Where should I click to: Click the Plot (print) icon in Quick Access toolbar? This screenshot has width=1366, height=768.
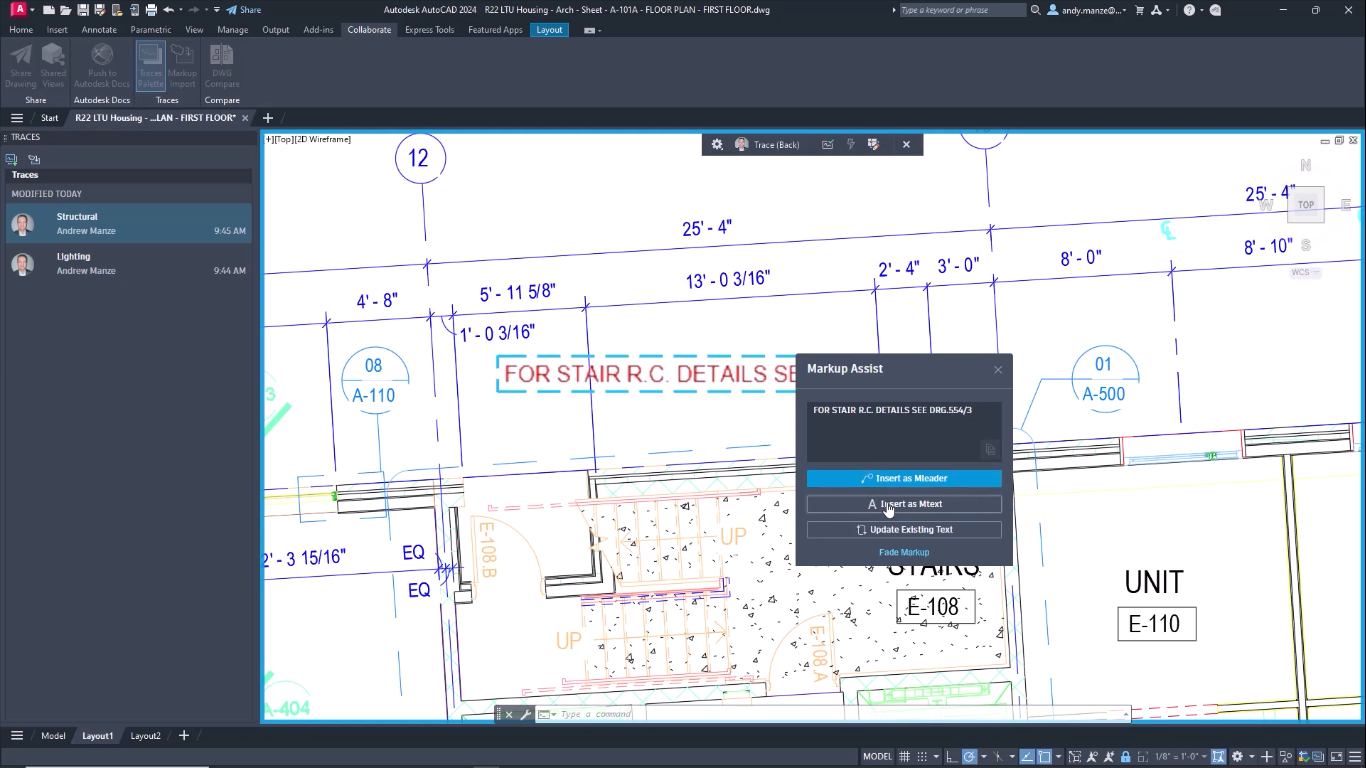[x=151, y=10]
